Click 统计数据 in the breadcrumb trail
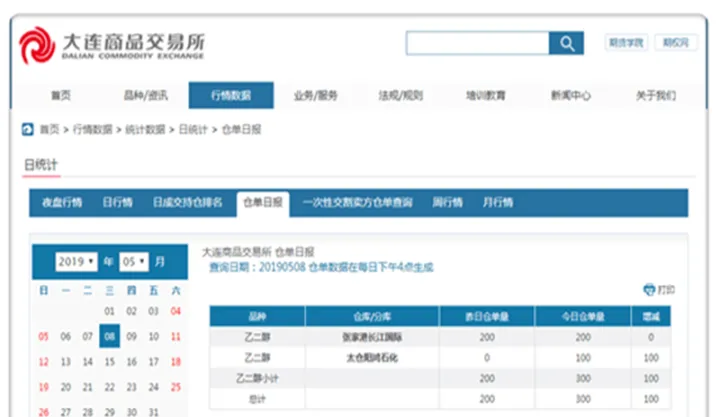720x417 pixels. point(145,130)
